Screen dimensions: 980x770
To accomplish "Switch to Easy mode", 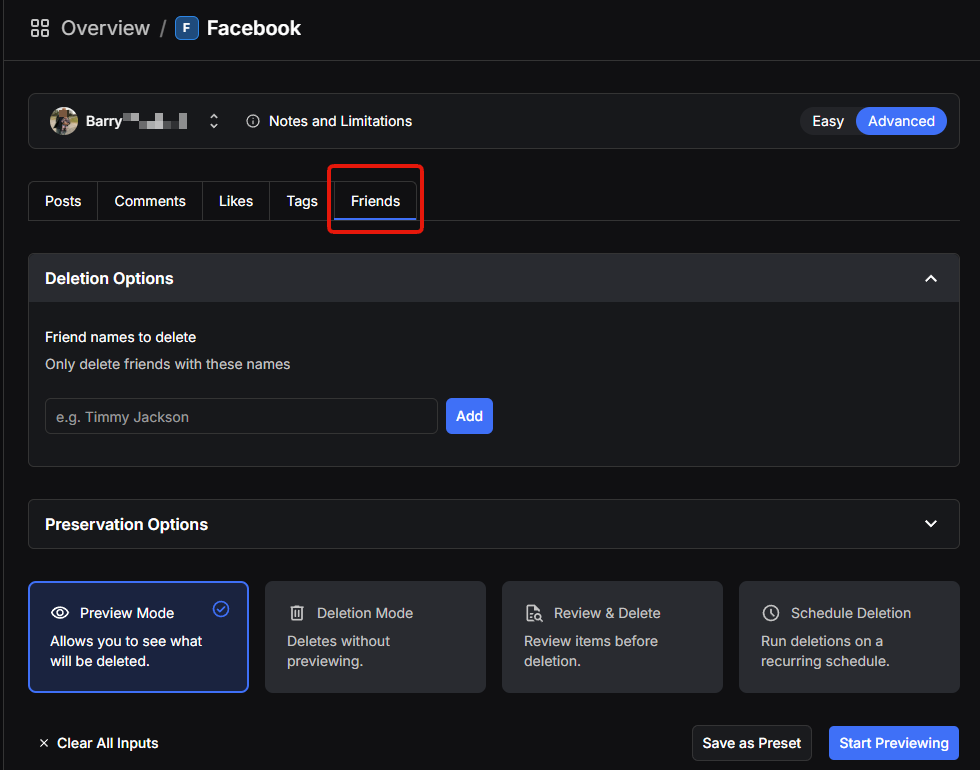I will (828, 121).
